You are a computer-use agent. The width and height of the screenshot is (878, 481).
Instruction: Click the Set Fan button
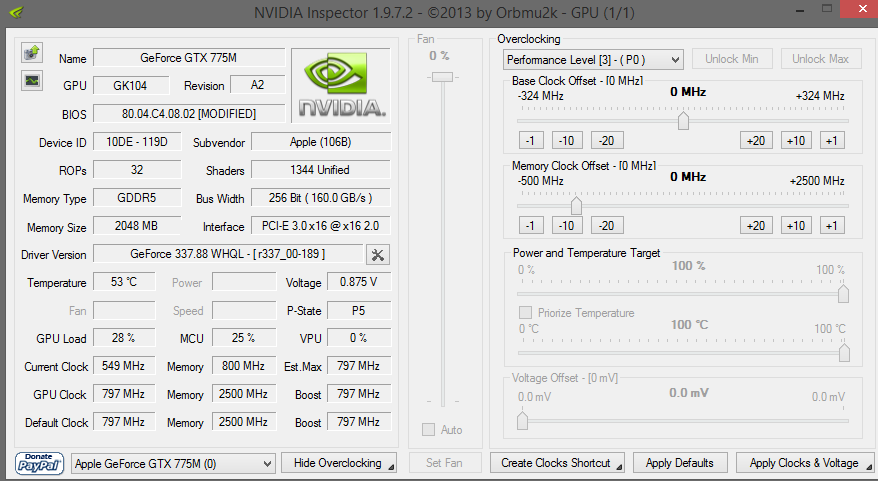[x=445, y=463]
